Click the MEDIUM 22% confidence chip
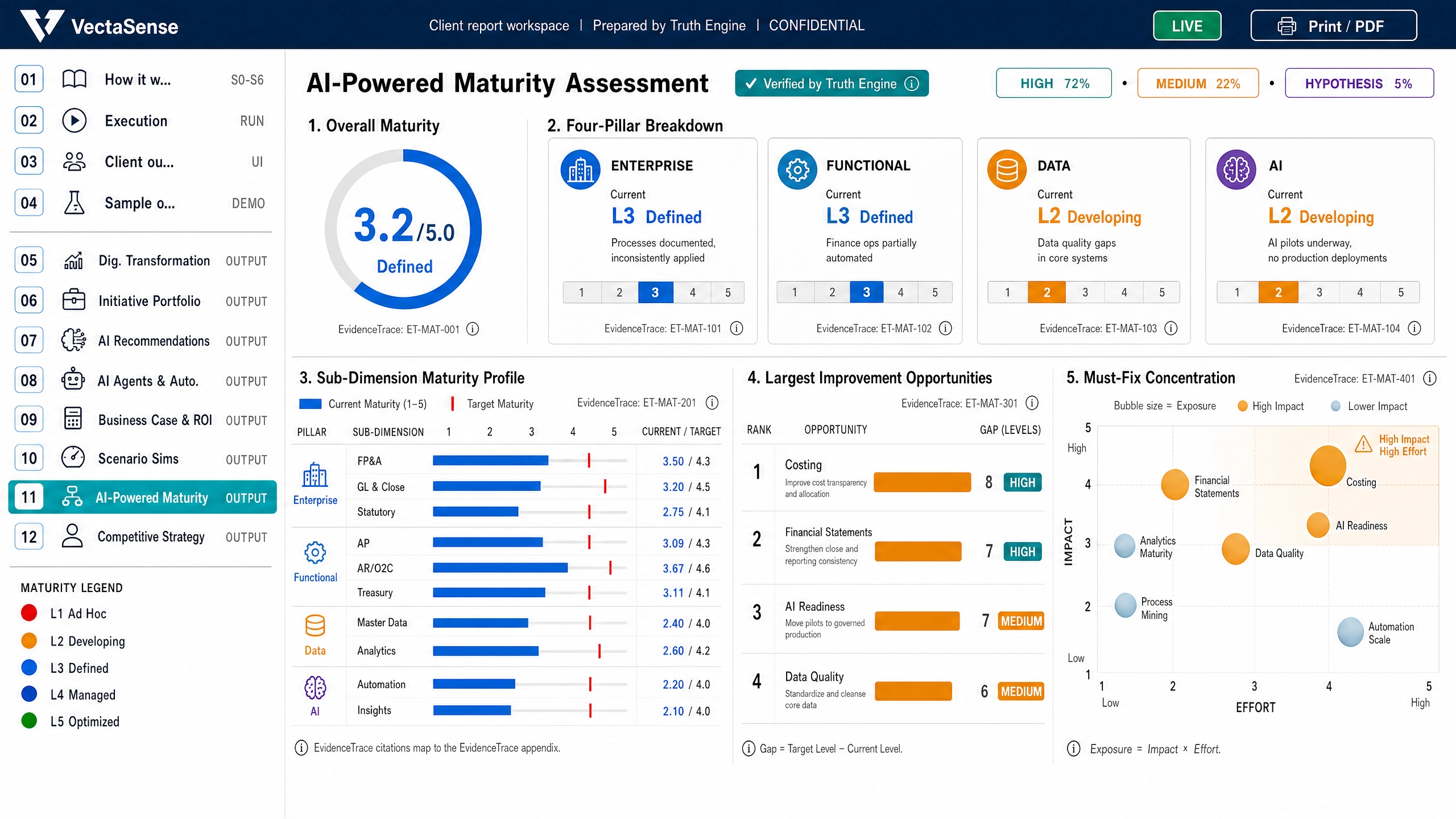 (1198, 84)
